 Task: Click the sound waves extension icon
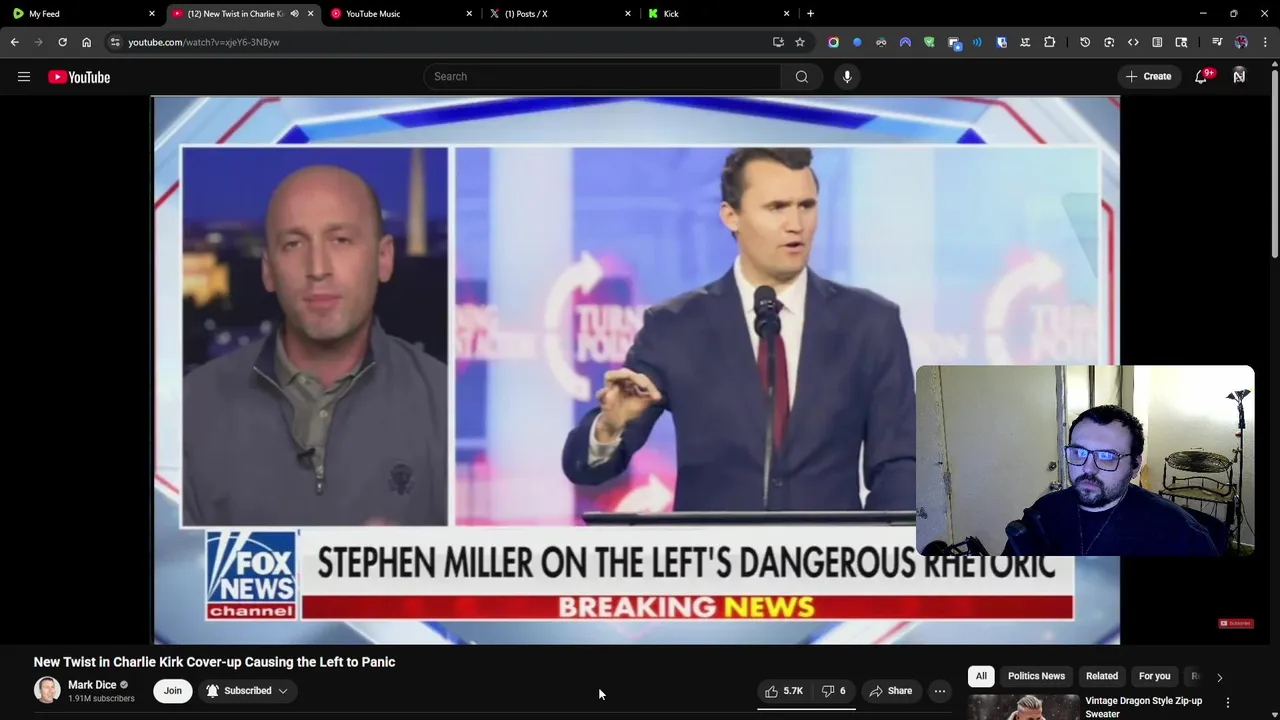977,42
